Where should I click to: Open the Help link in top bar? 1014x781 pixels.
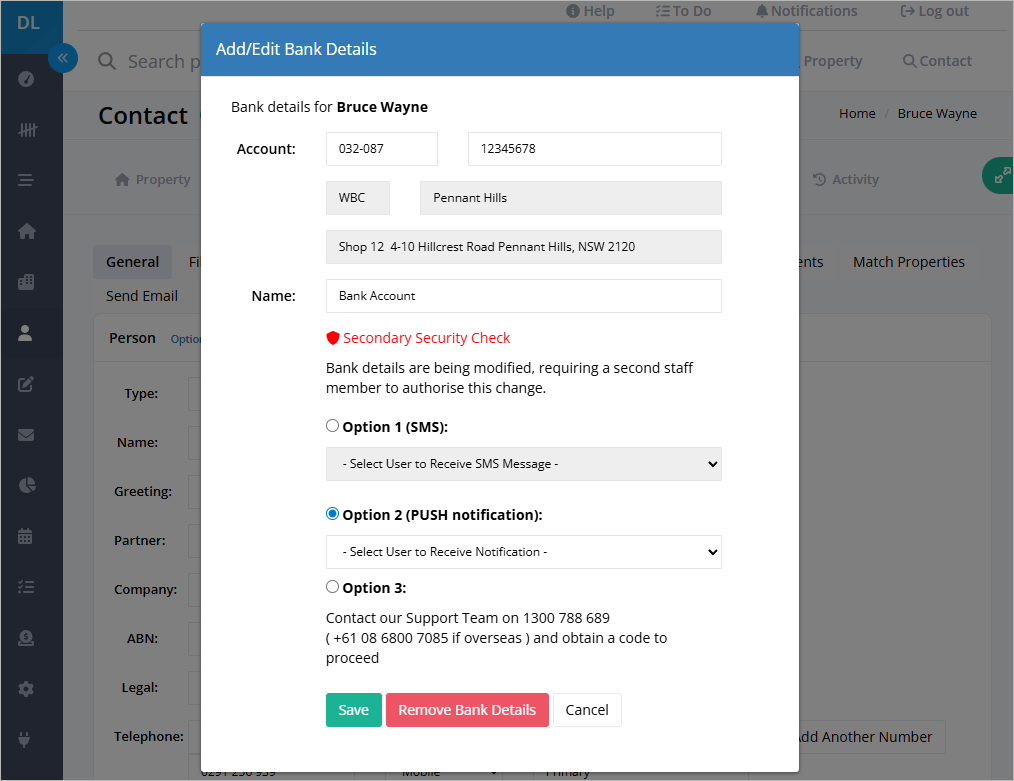point(590,11)
